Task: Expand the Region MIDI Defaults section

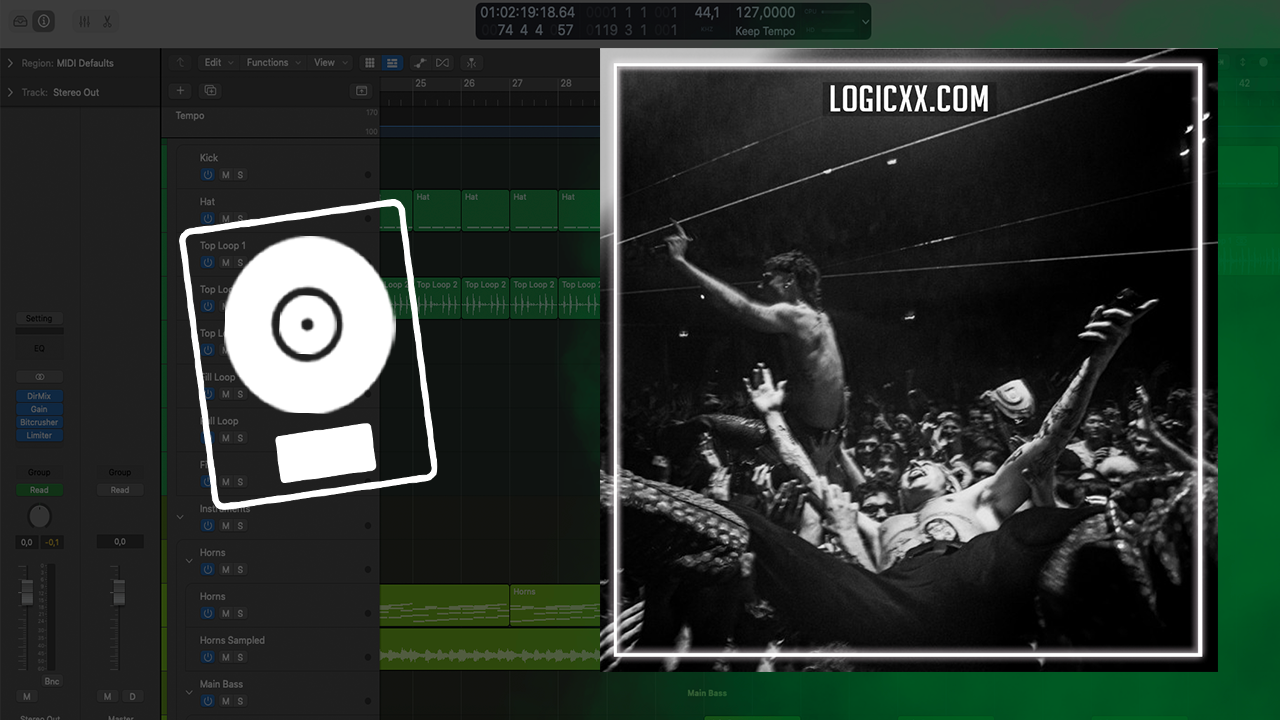Action: [x=10, y=63]
